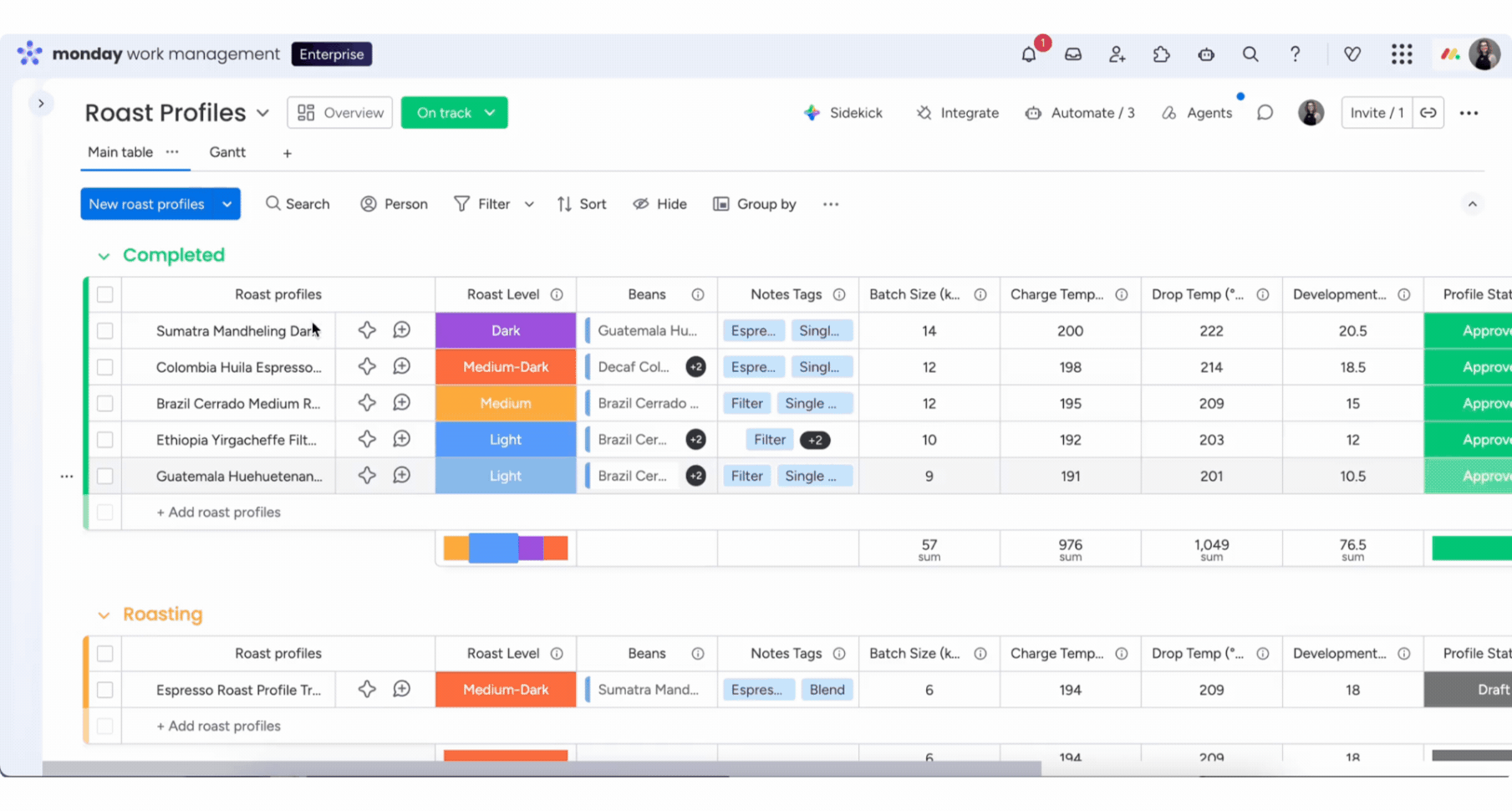Check the Colombia Huila Espresso row

click(x=104, y=367)
